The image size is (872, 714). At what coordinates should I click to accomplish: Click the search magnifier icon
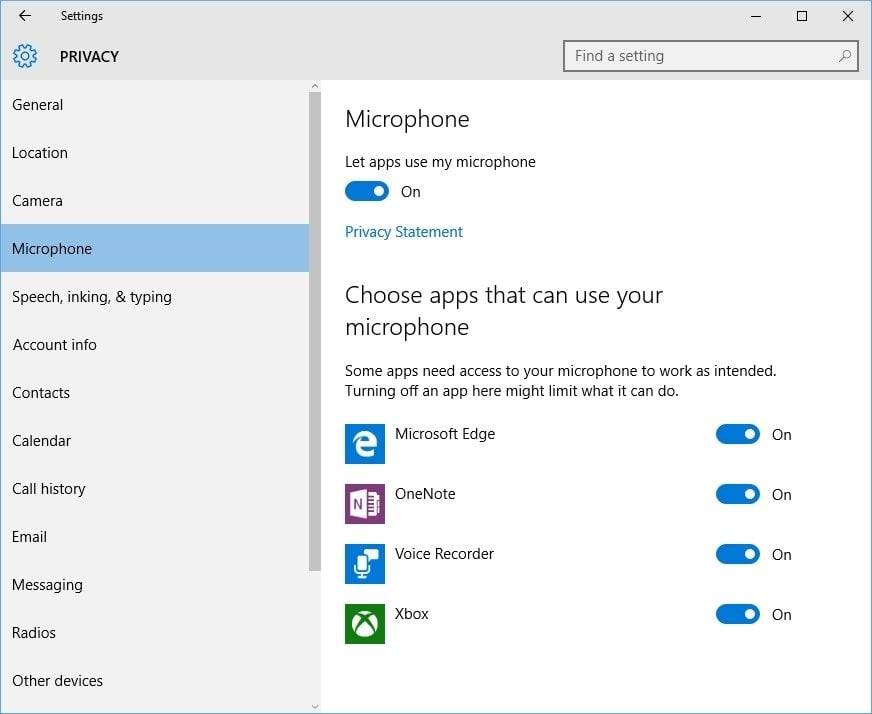coord(845,56)
